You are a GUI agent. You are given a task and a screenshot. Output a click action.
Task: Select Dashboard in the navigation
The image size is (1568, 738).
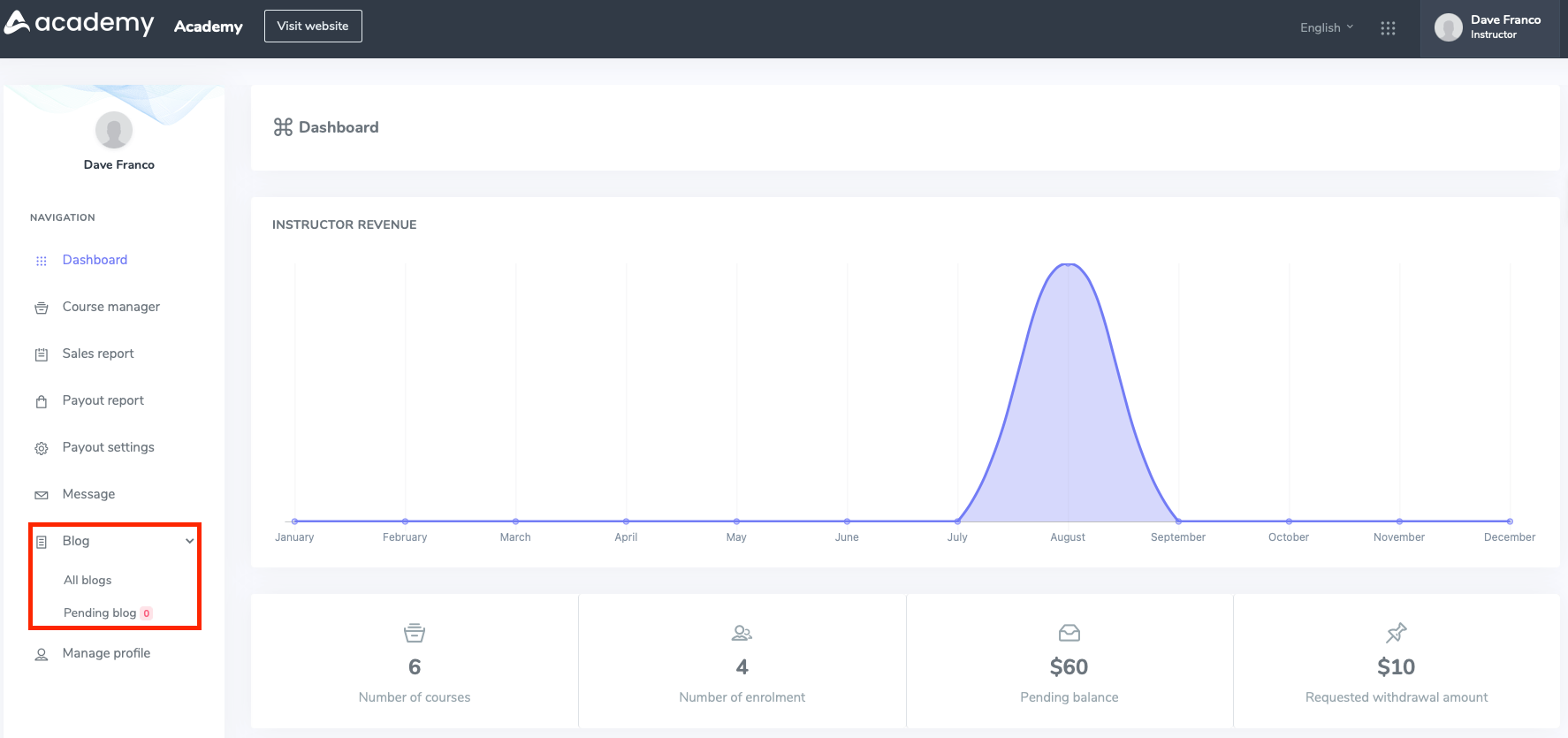pyautogui.click(x=95, y=260)
